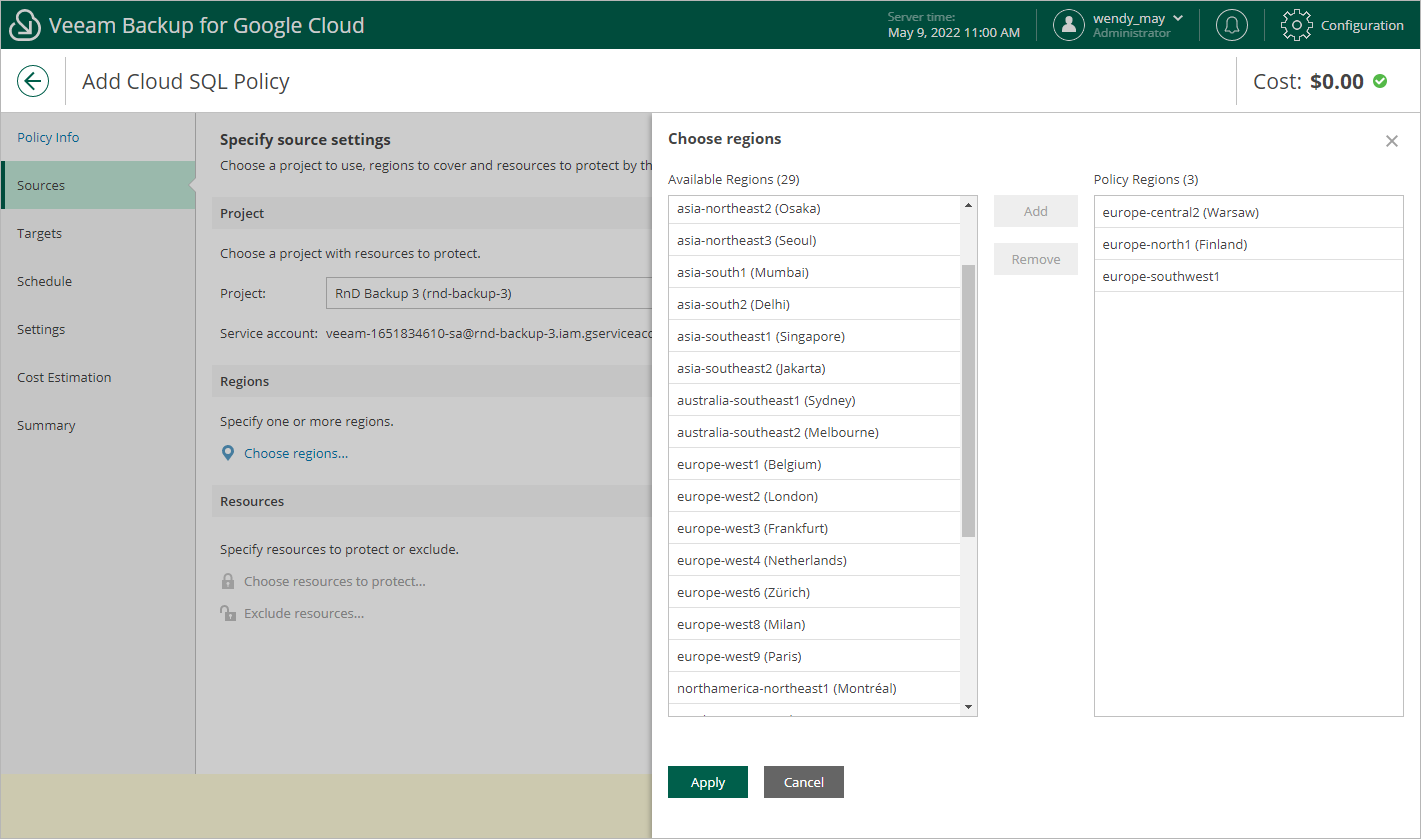Click the unlock icon by Exclude resources

228,613
